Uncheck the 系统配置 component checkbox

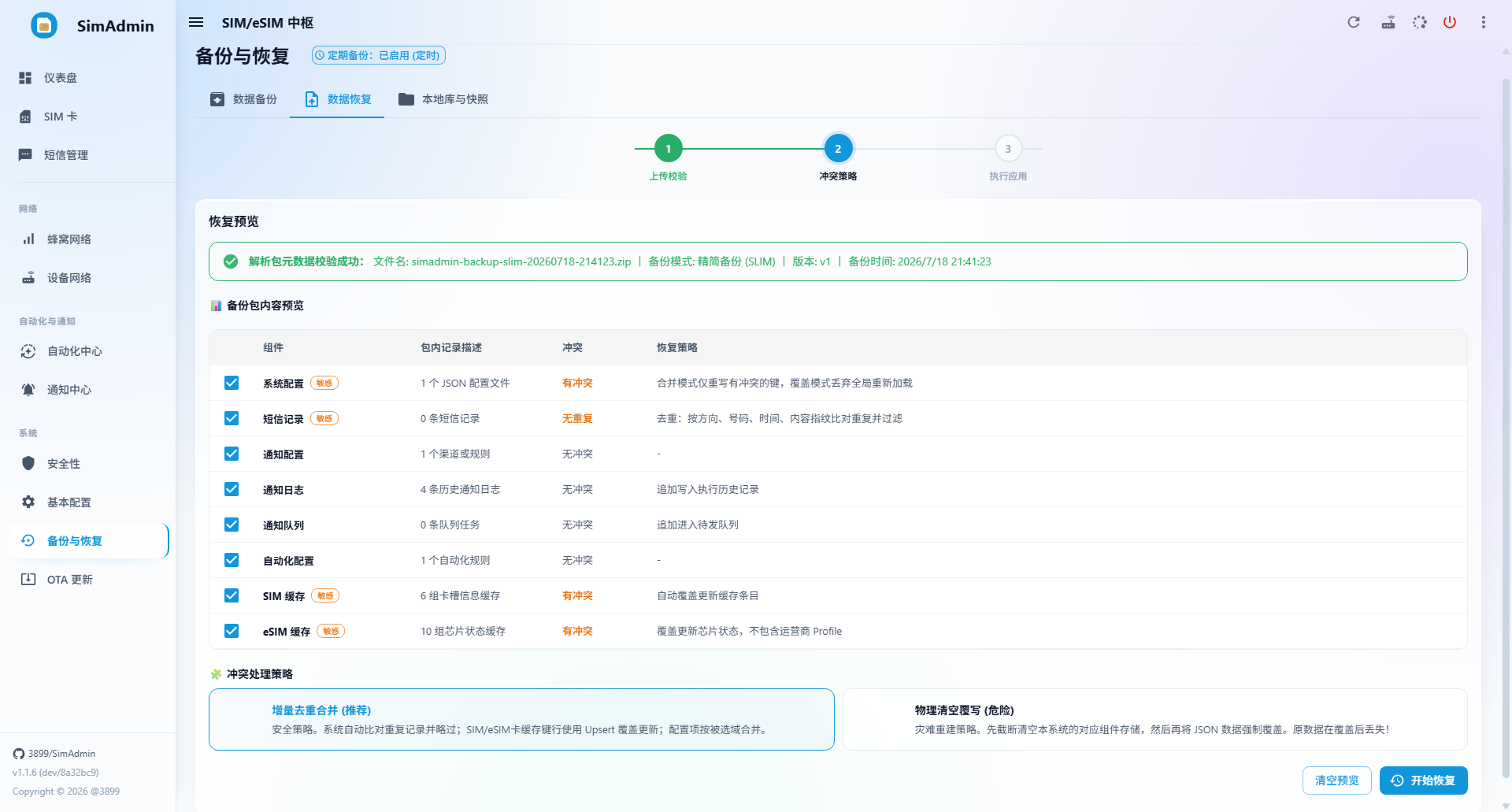(232, 383)
